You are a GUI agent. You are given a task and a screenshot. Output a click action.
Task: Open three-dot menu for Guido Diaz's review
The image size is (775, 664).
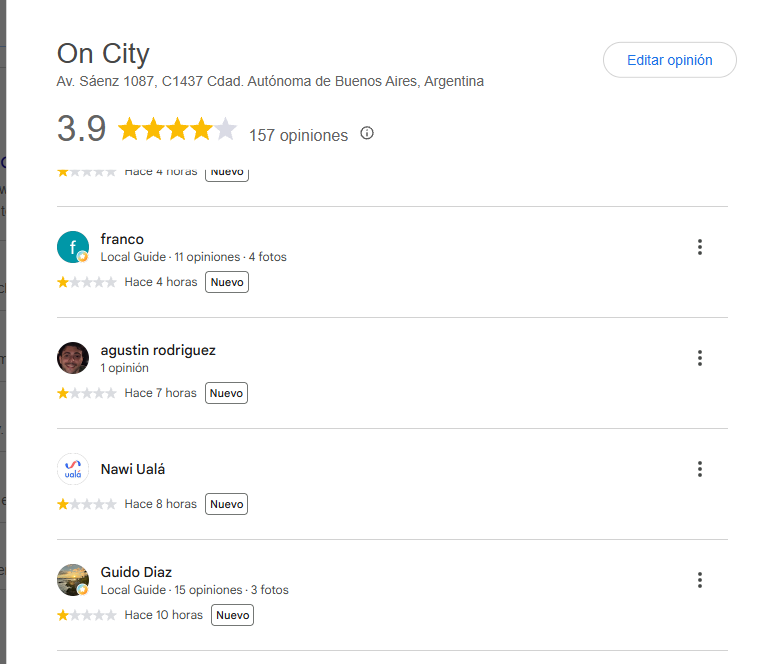click(x=699, y=580)
